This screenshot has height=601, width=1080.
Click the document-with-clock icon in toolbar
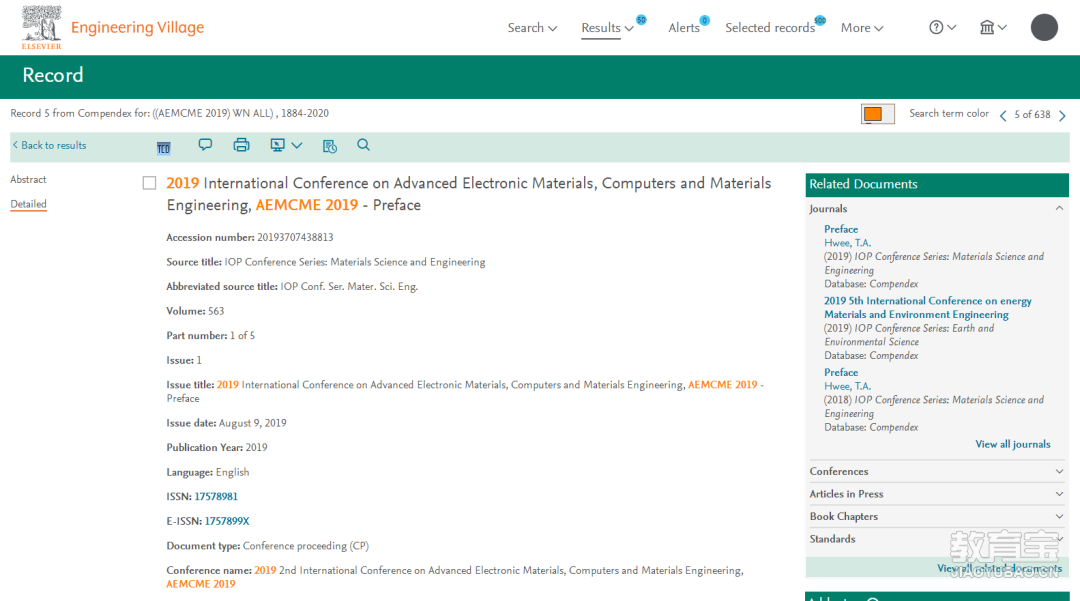point(330,146)
